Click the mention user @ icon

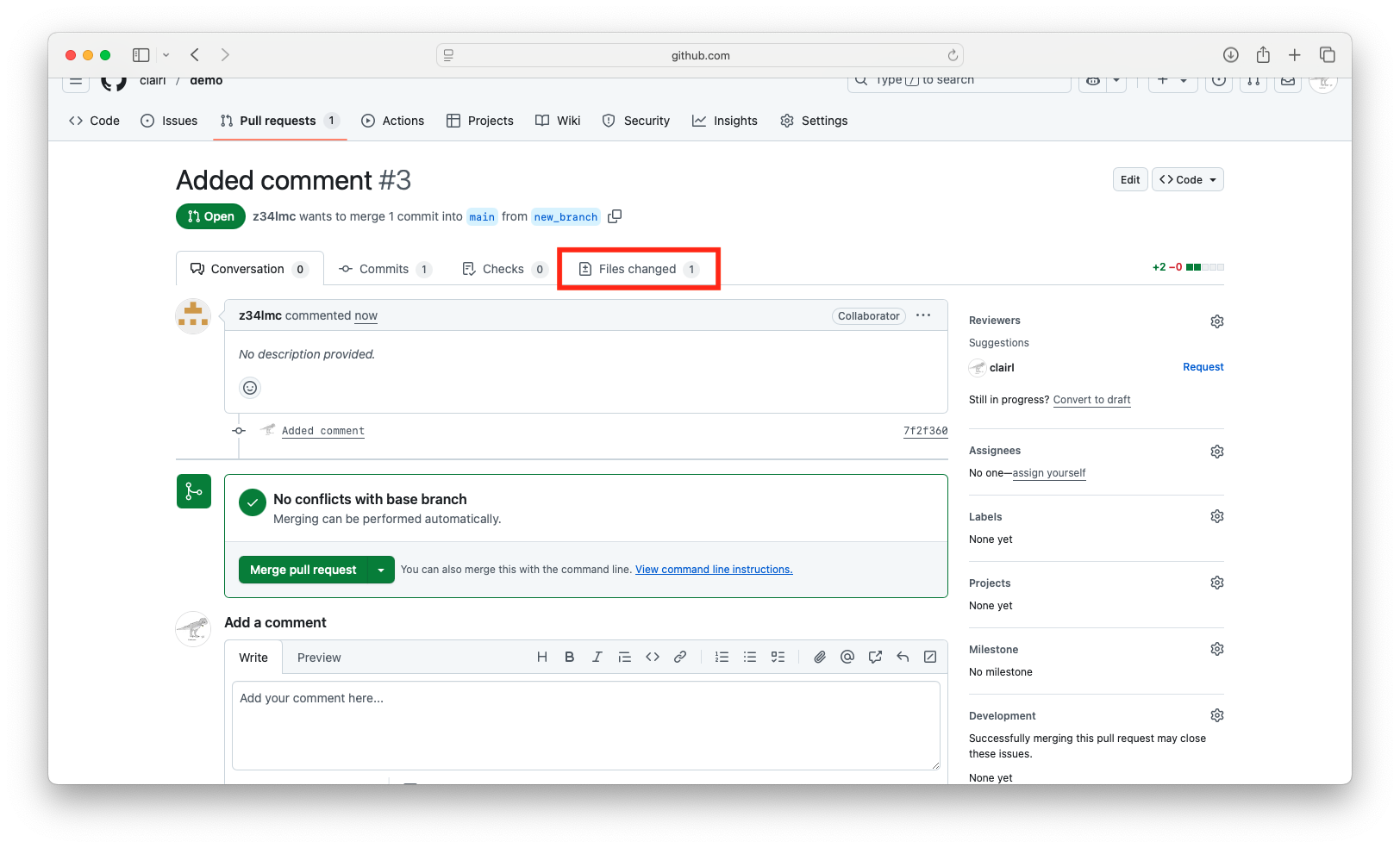[x=847, y=657]
